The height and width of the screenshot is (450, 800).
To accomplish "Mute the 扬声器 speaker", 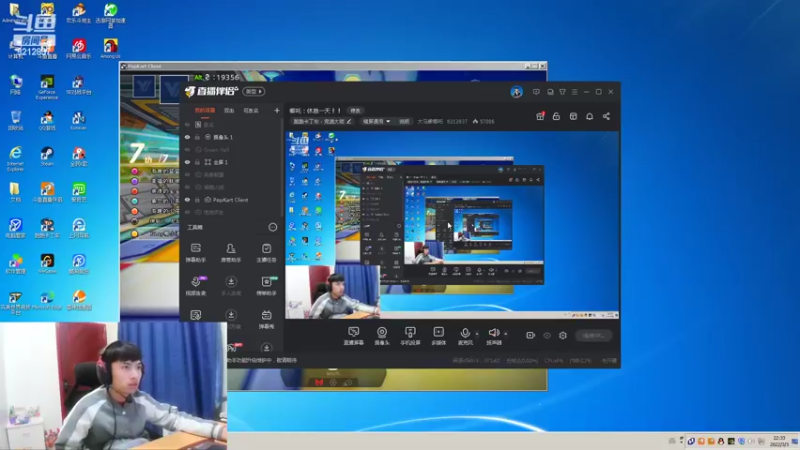I will [493, 336].
